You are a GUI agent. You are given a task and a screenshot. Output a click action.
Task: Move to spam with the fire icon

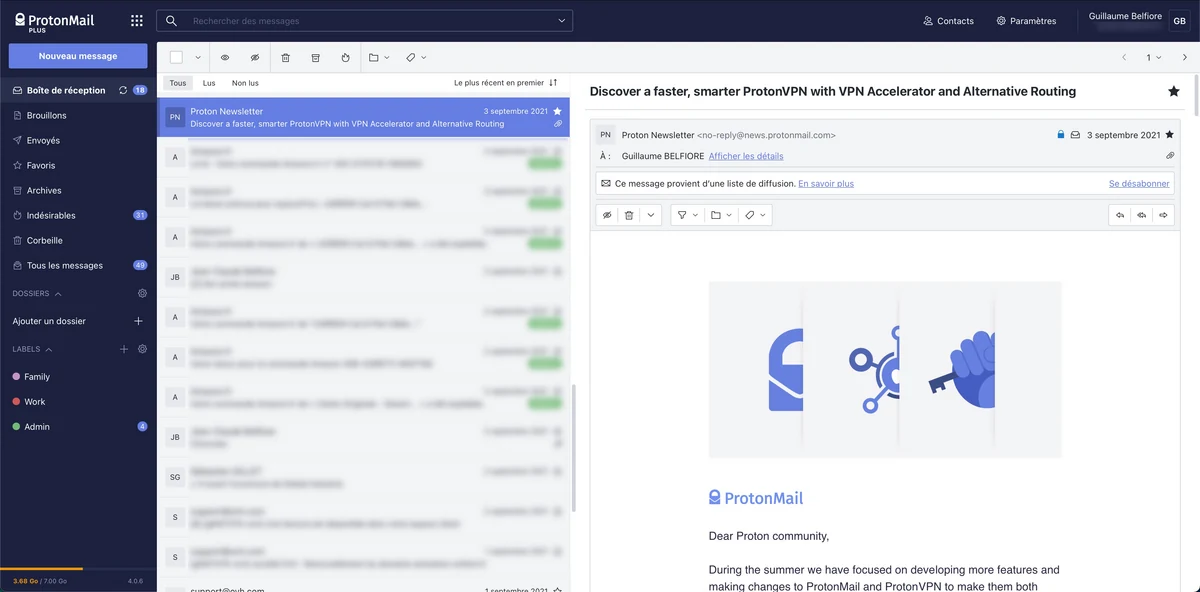click(345, 58)
